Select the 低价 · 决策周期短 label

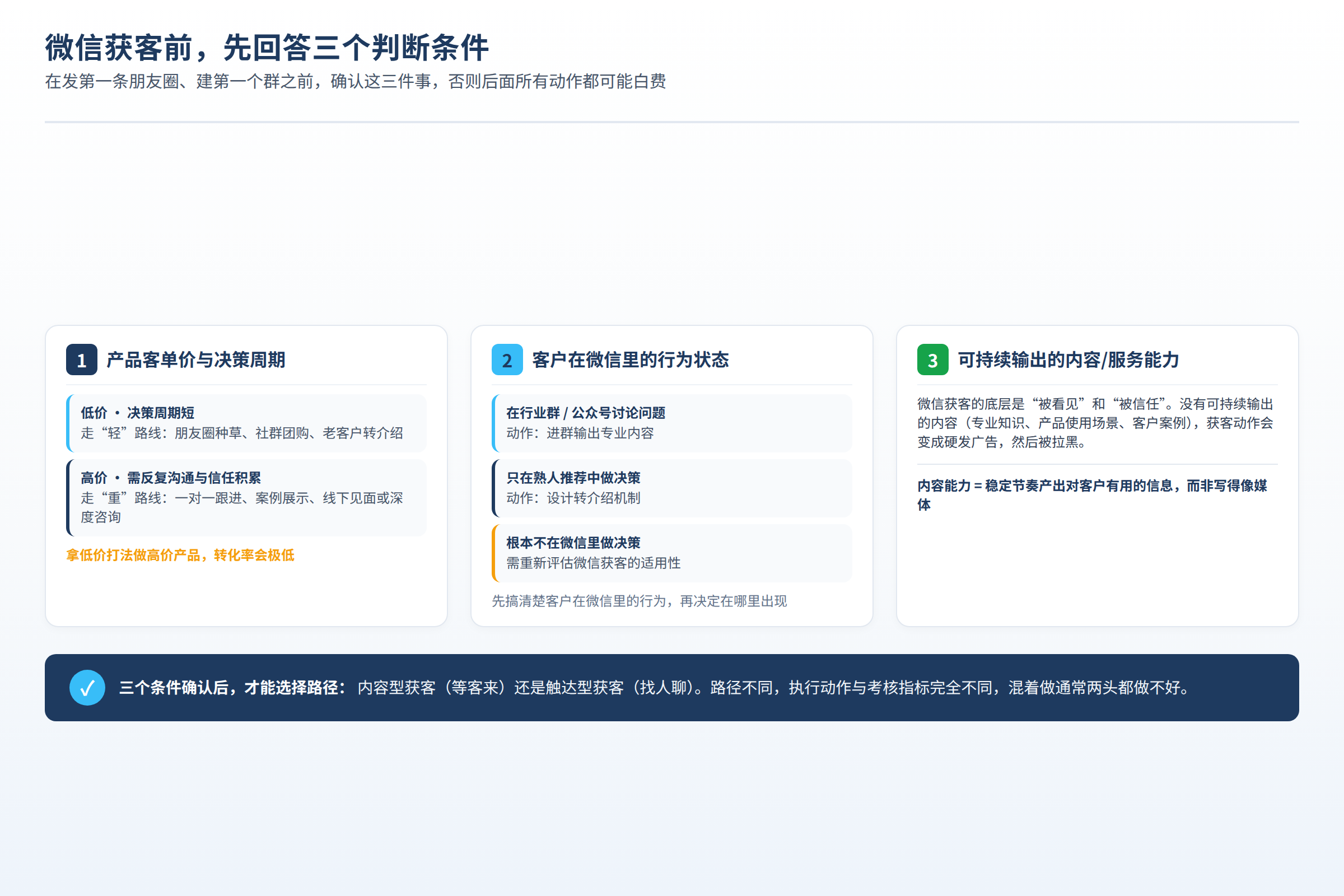(x=137, y=413)
